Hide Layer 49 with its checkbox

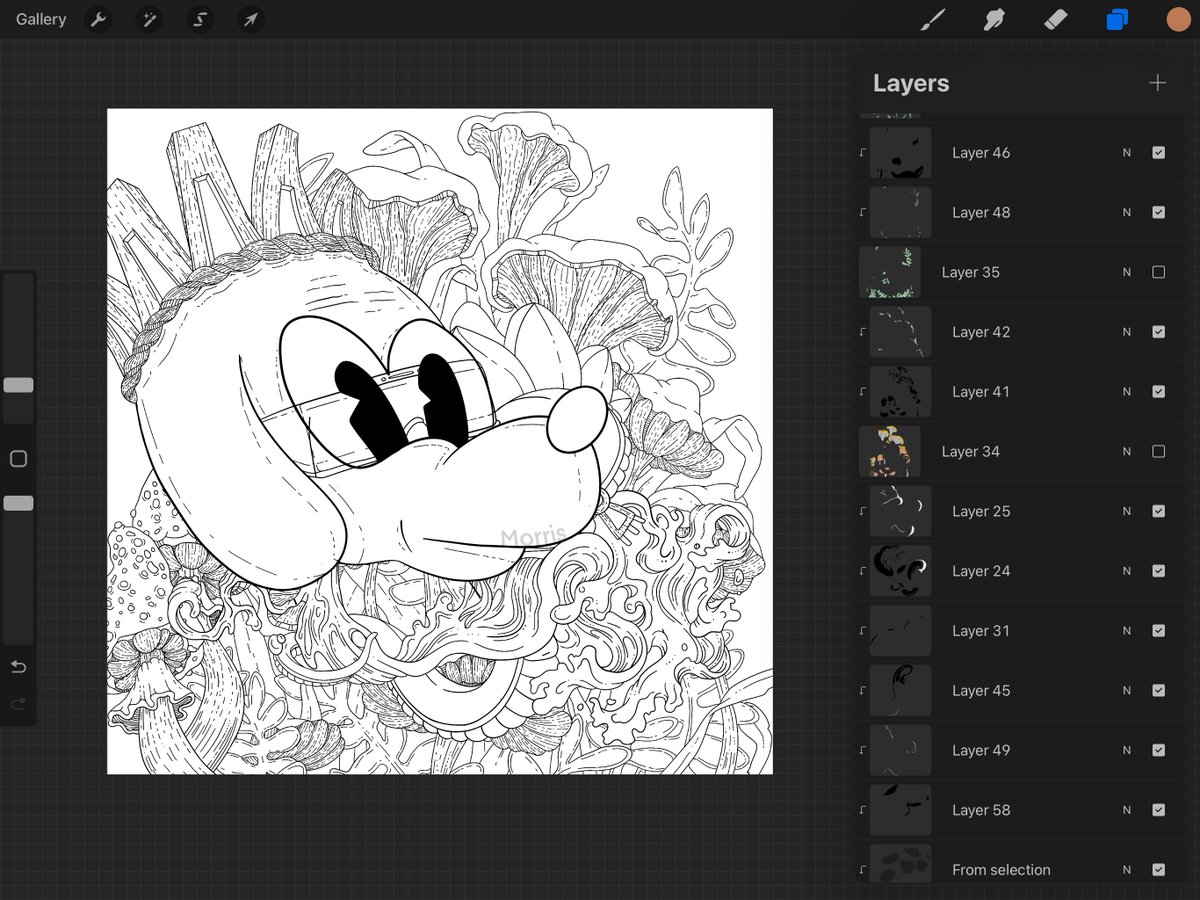pos(1158,750)
